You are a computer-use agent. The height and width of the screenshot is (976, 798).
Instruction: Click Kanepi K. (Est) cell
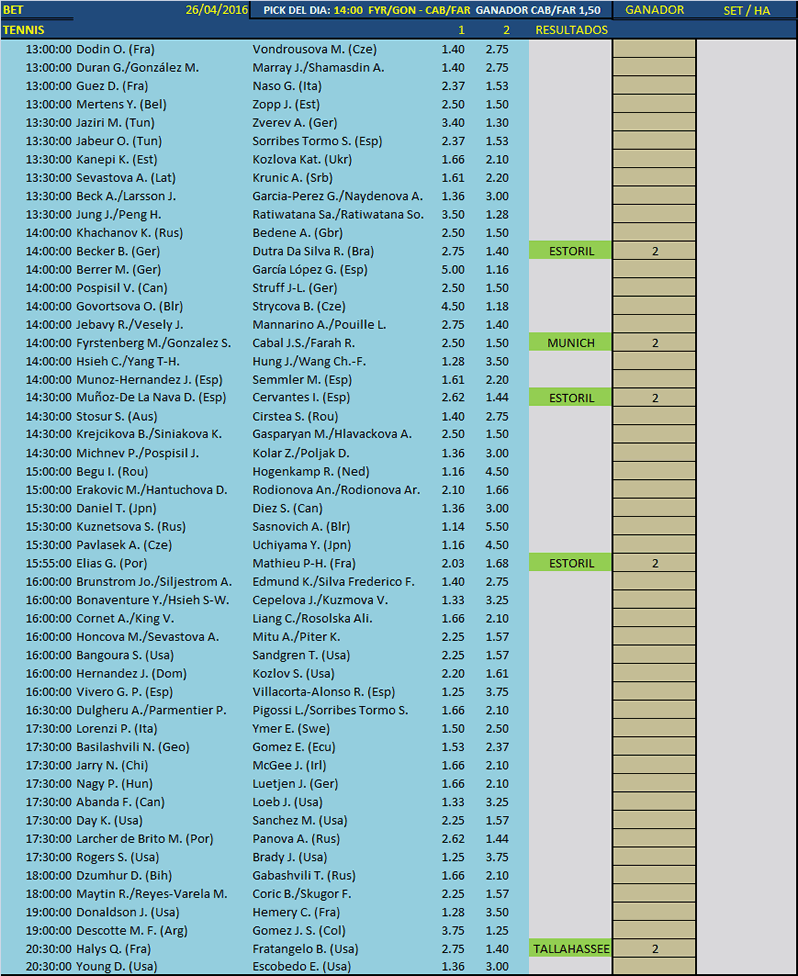tap(116, 159)
